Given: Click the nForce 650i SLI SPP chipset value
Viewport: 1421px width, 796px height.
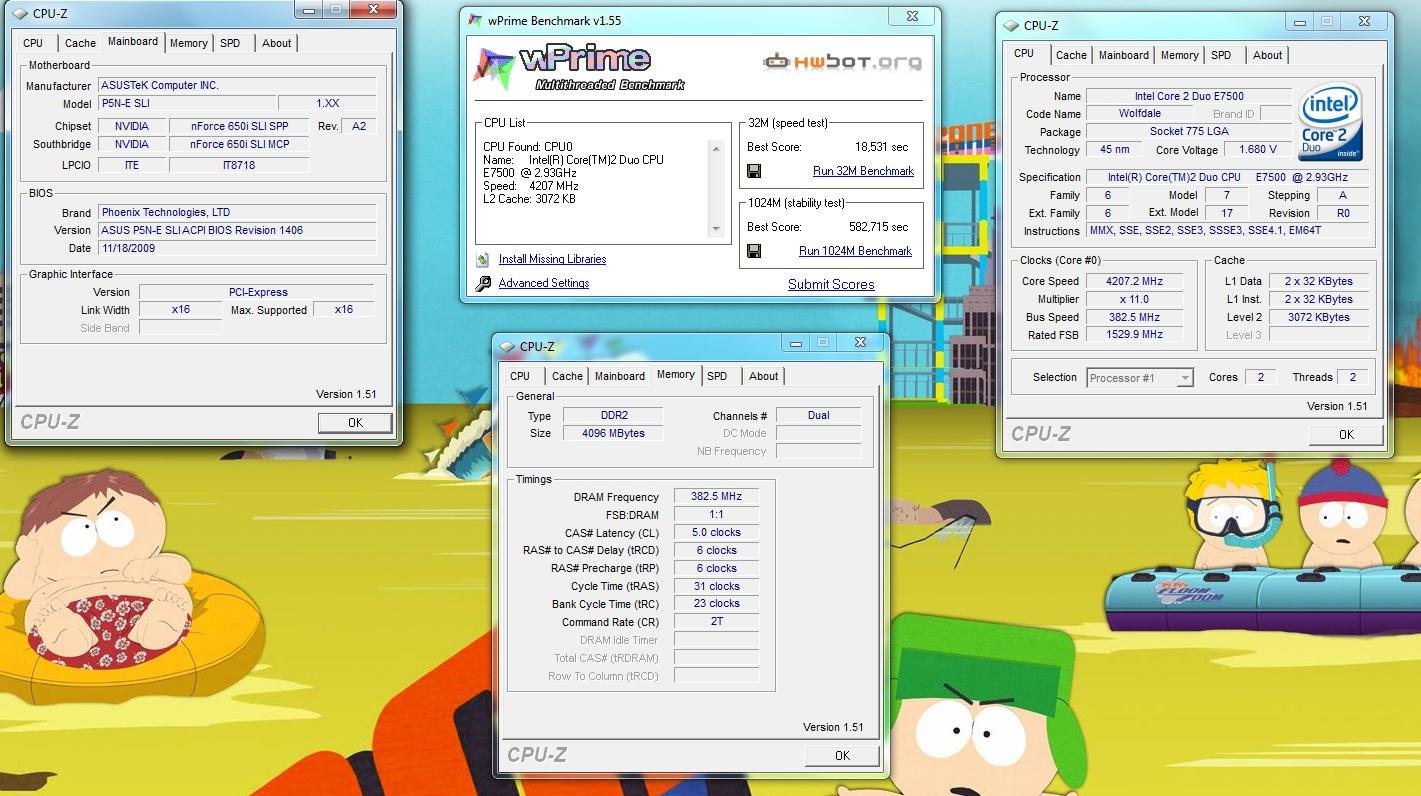Looking at the screenshot, I should click(237, 126).
